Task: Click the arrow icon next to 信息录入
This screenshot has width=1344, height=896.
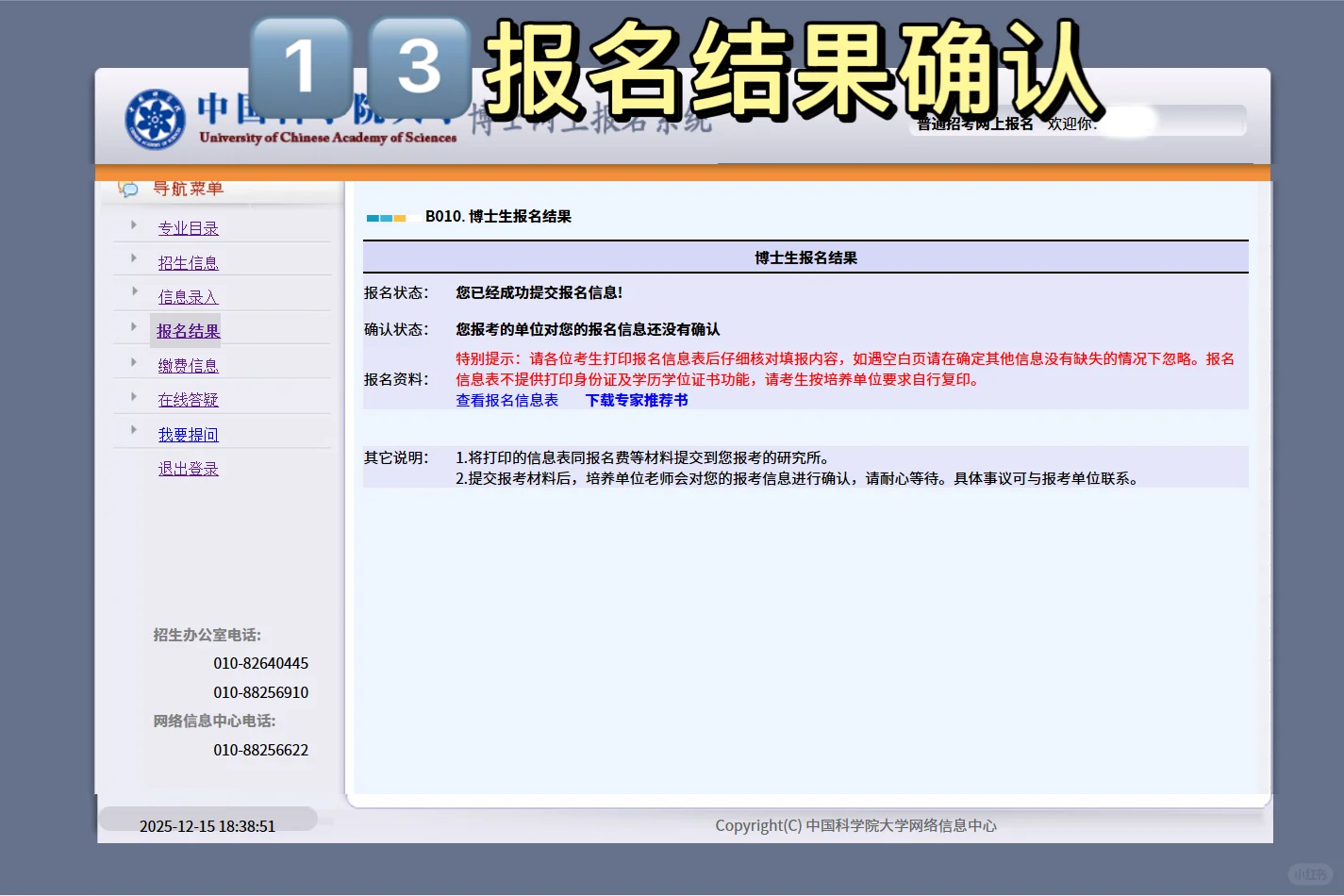Action: (x=135, y=292)
